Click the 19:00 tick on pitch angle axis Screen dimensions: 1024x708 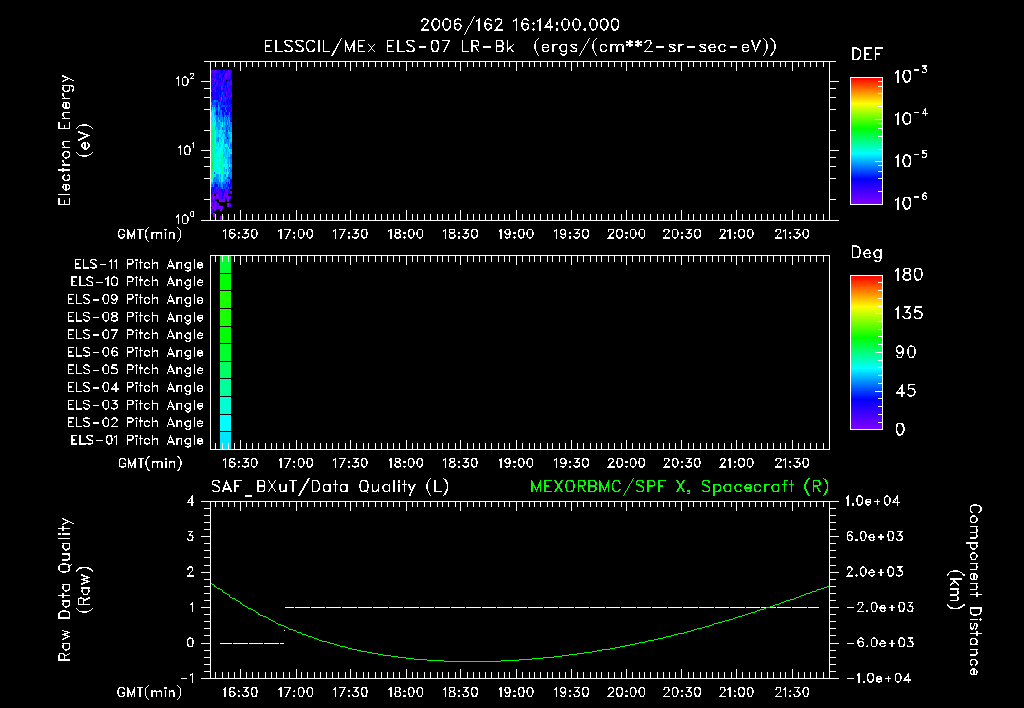[x=516, y=463]
